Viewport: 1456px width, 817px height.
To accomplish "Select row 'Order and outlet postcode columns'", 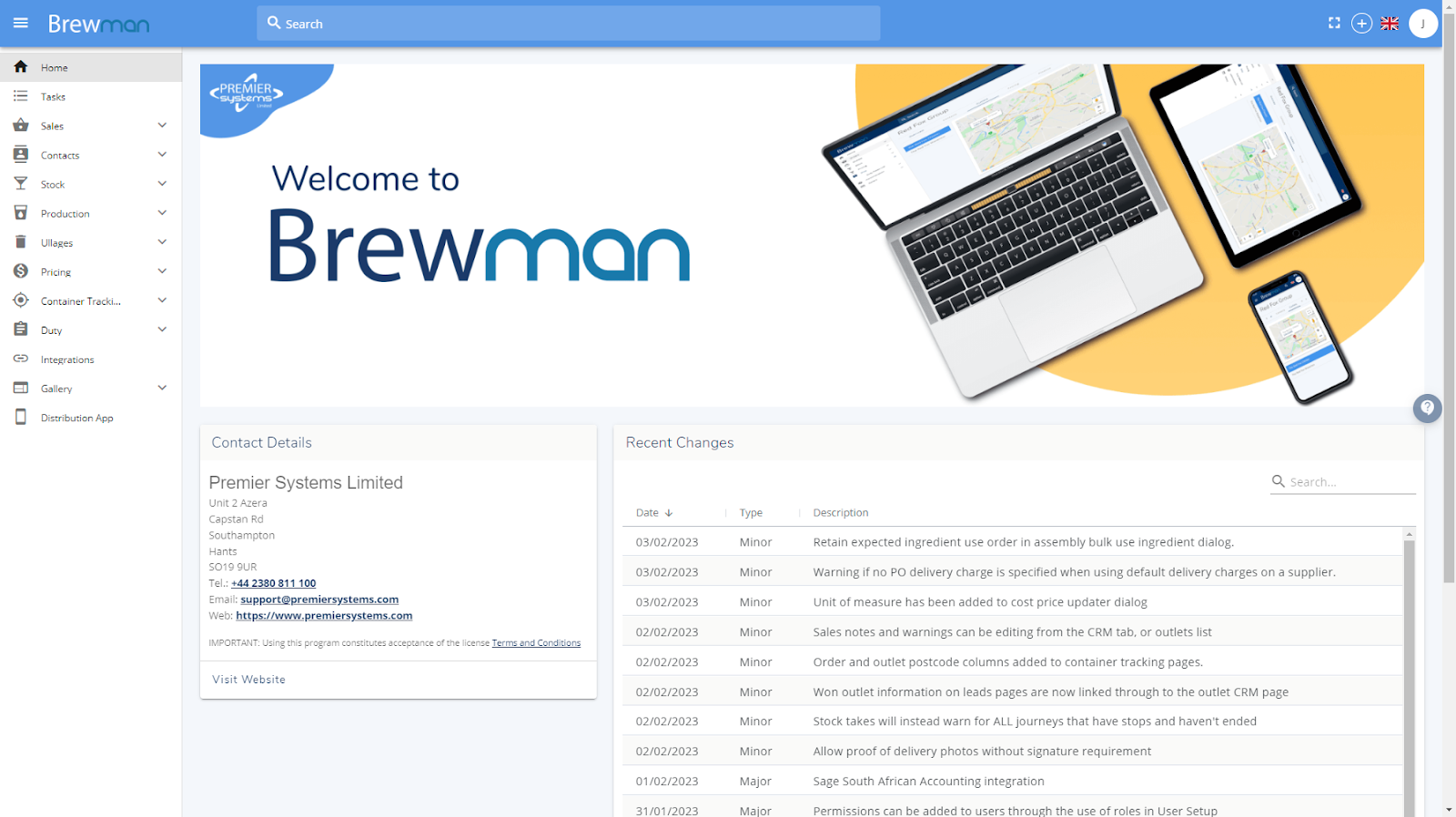I will pyautogui.click(x=1013, y=661).
